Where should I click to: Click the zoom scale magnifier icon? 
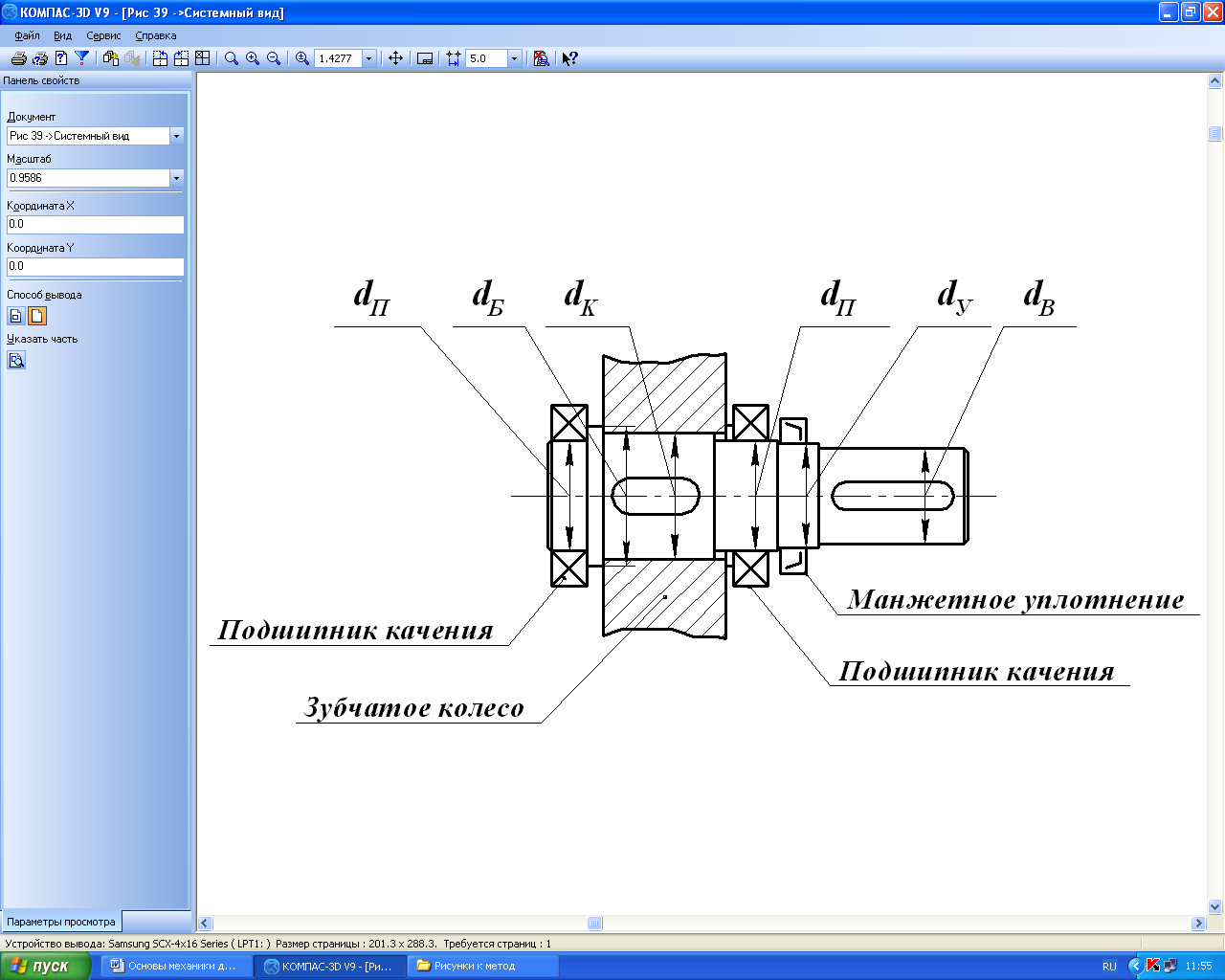coord(302,58)
